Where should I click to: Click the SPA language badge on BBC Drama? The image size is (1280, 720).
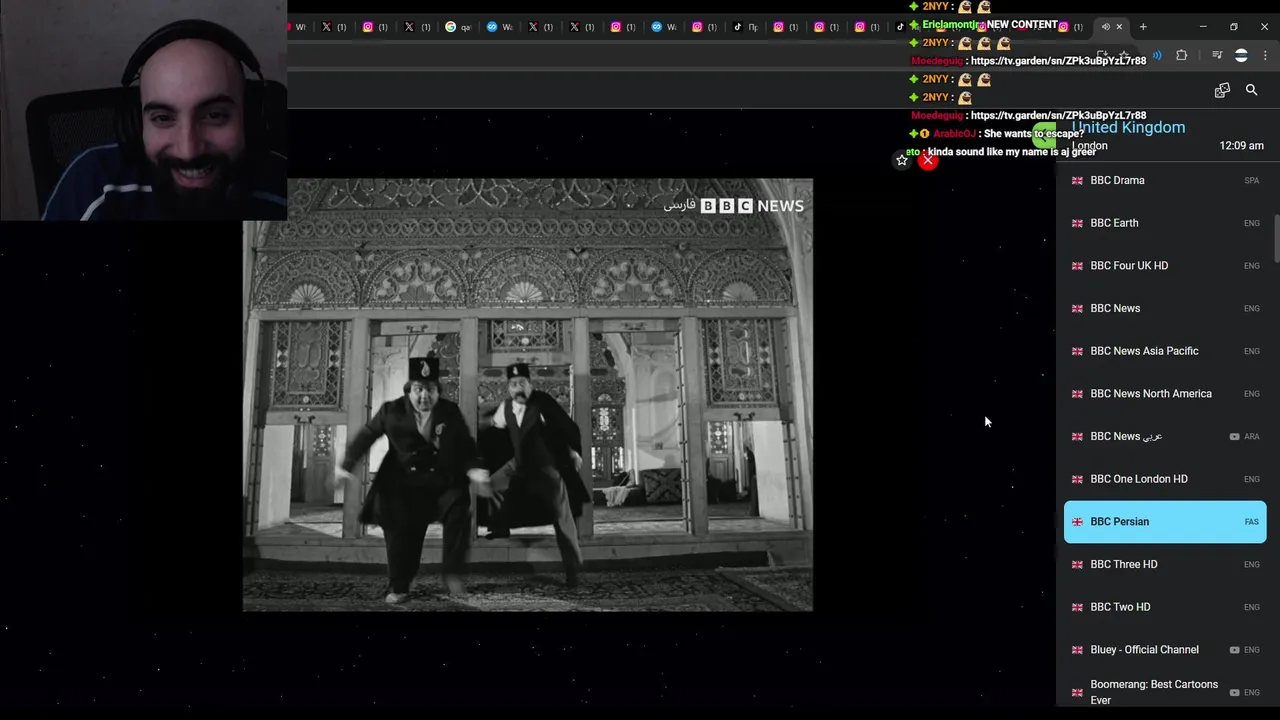(x=1251, y=181)
